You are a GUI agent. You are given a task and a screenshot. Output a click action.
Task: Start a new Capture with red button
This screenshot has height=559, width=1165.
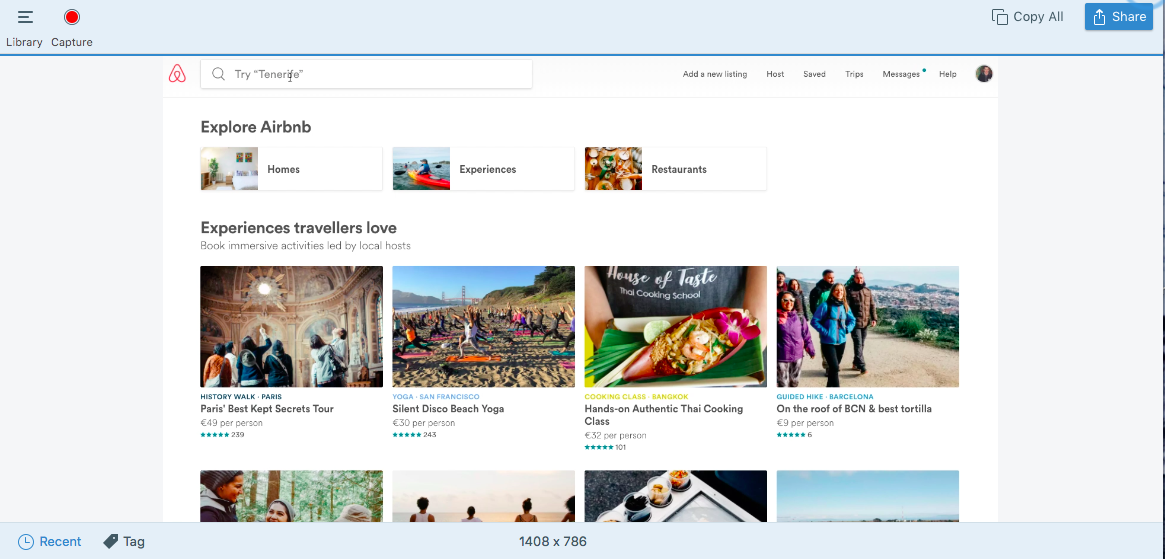[72, 17]
